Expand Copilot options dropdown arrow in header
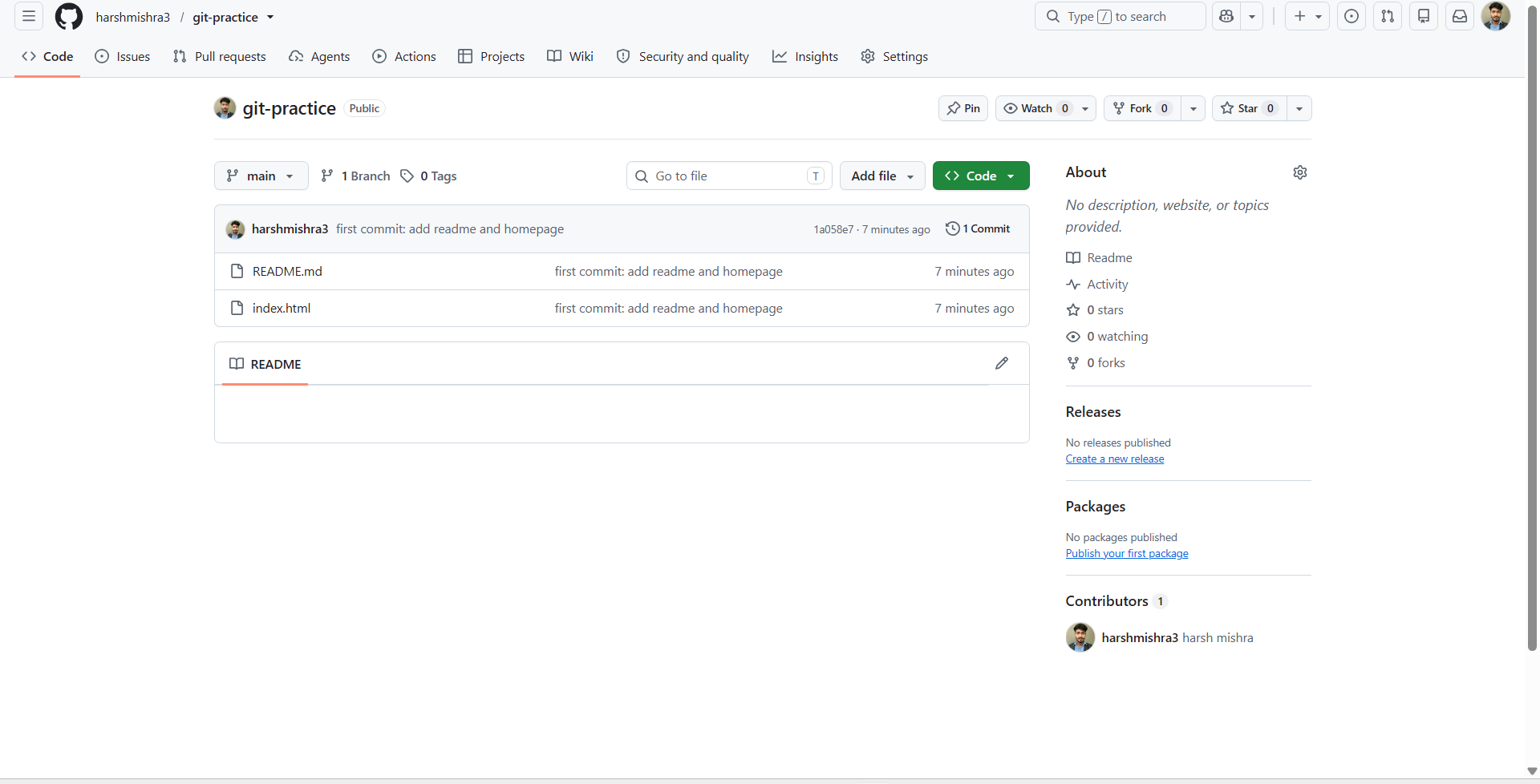 tap(1252, 16)
